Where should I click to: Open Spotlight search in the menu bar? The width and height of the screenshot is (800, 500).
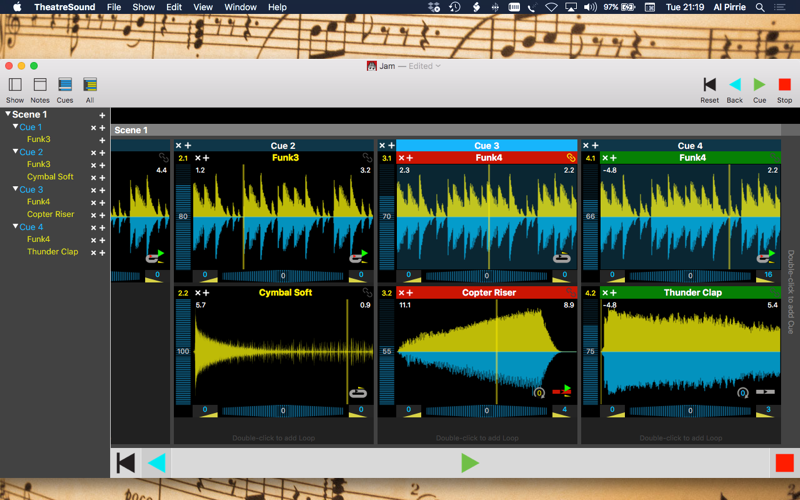760,7
